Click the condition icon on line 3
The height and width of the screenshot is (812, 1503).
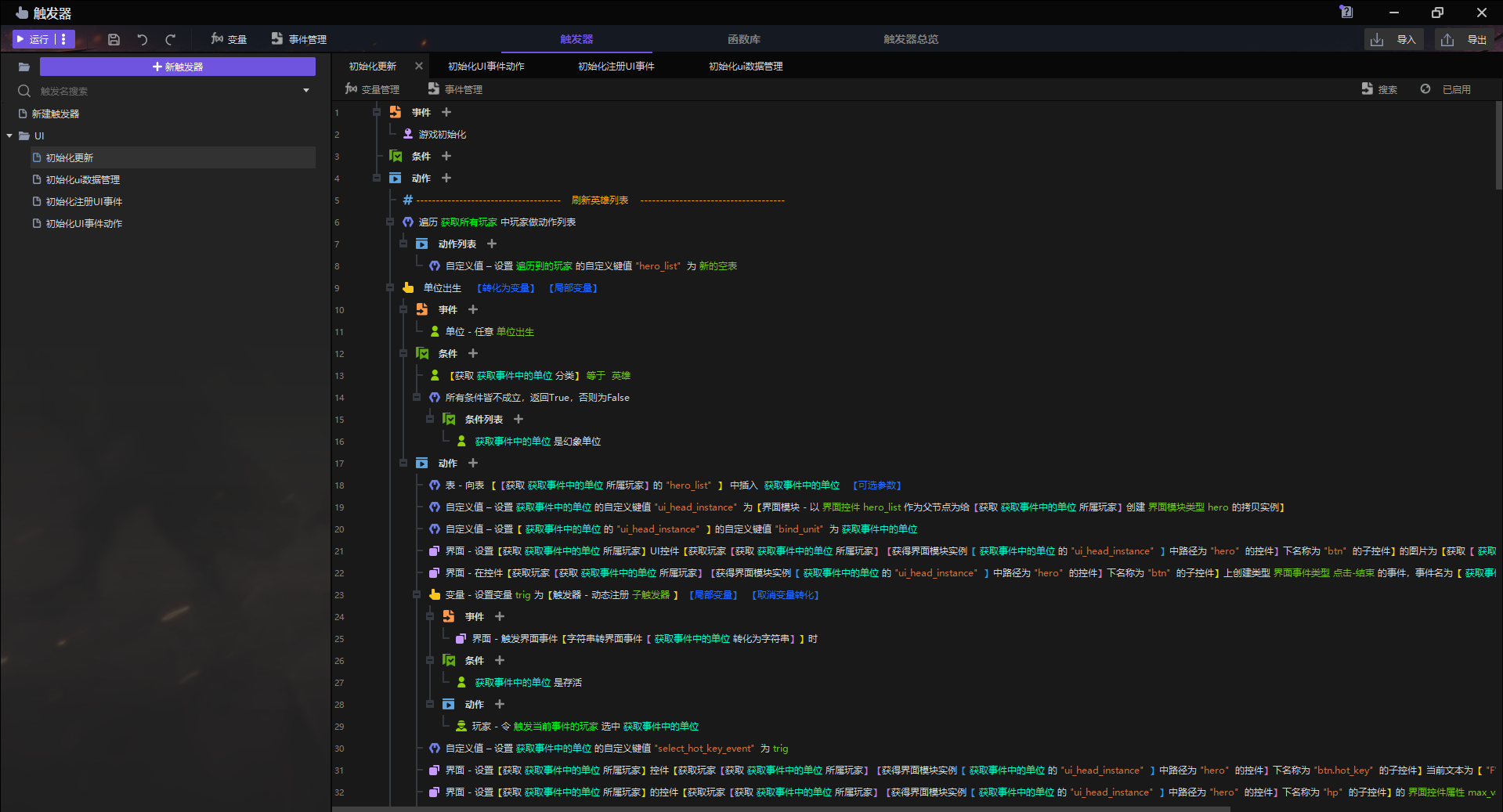[396, 156]
